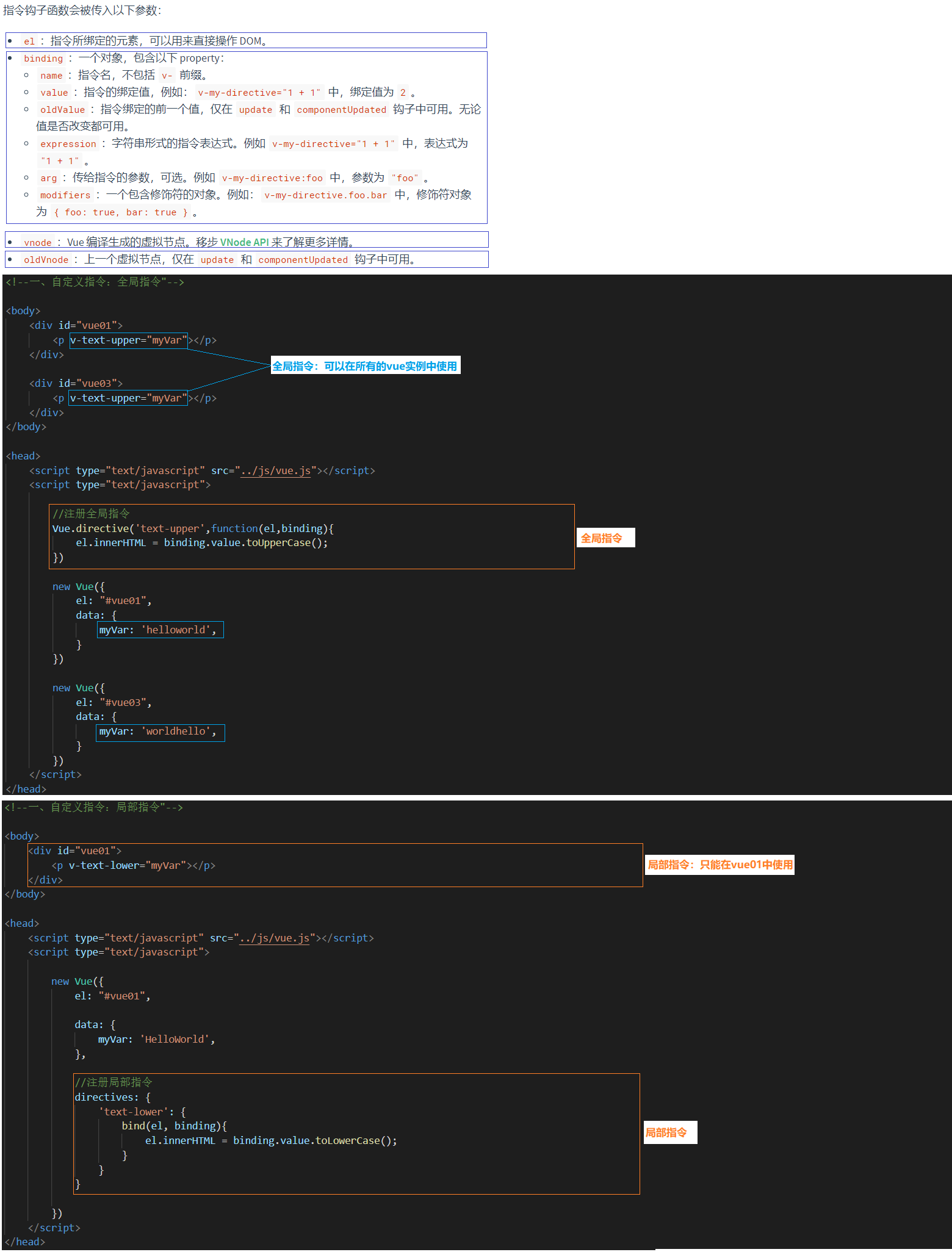Viewport: 952px width, 1252px height.
Task: Click the 局部指令：只能在vue01中使用 annotation
Action: point(720,865)
